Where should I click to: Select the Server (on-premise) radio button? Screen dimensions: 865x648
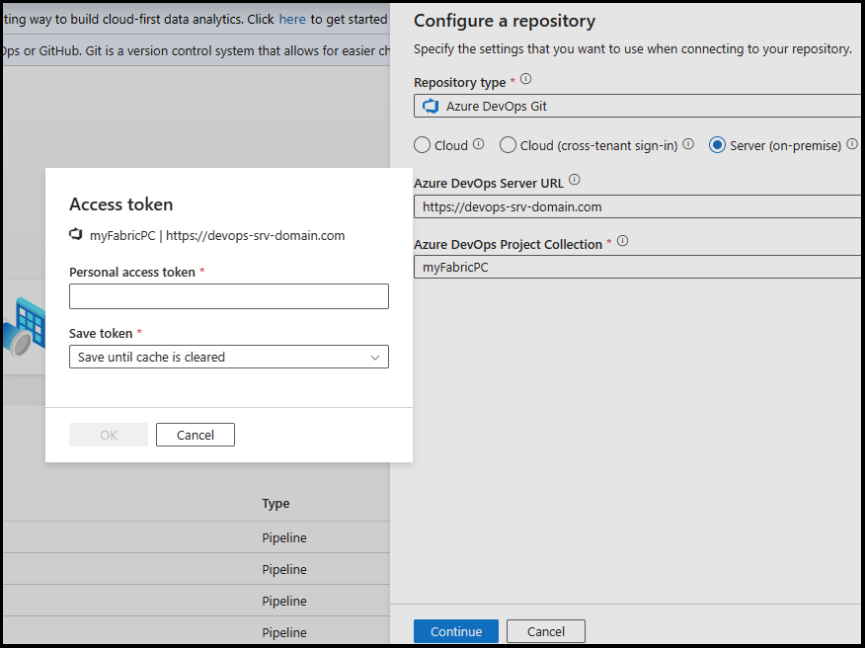[x=717, y=145]
